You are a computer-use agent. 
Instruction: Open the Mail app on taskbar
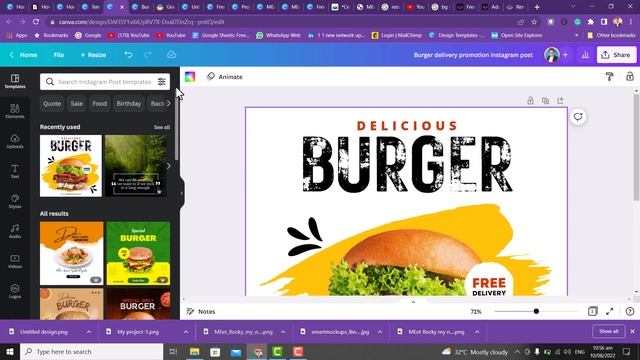click(236, 351)
